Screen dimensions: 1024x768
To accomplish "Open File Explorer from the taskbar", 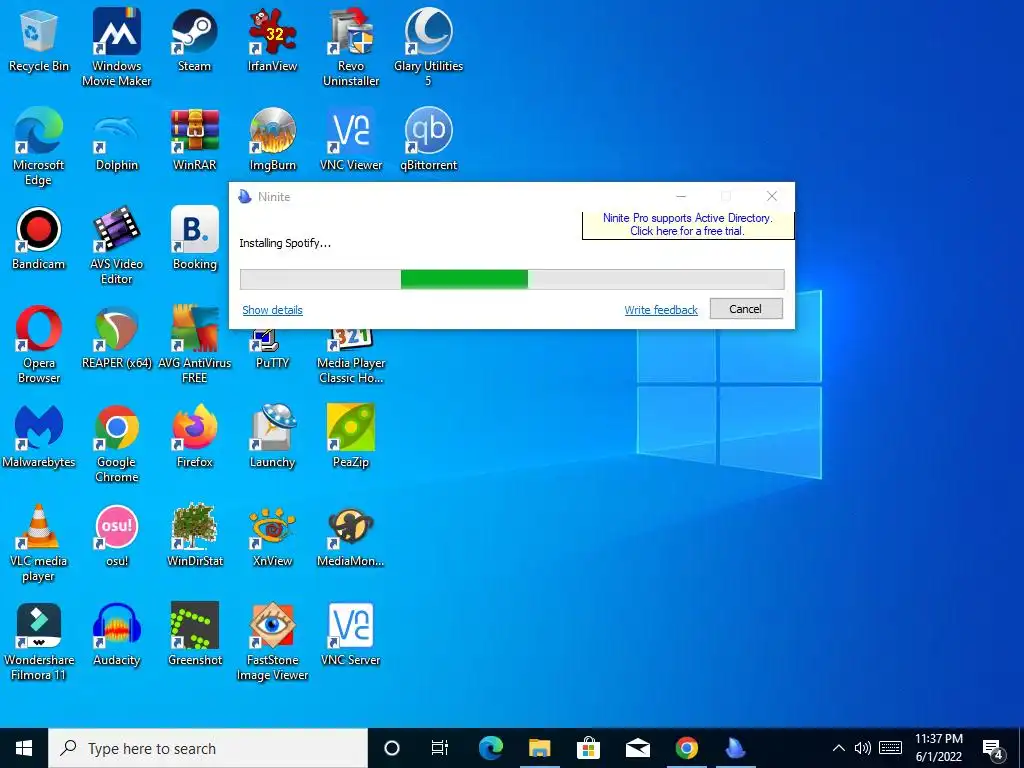I will click(539, 748).
